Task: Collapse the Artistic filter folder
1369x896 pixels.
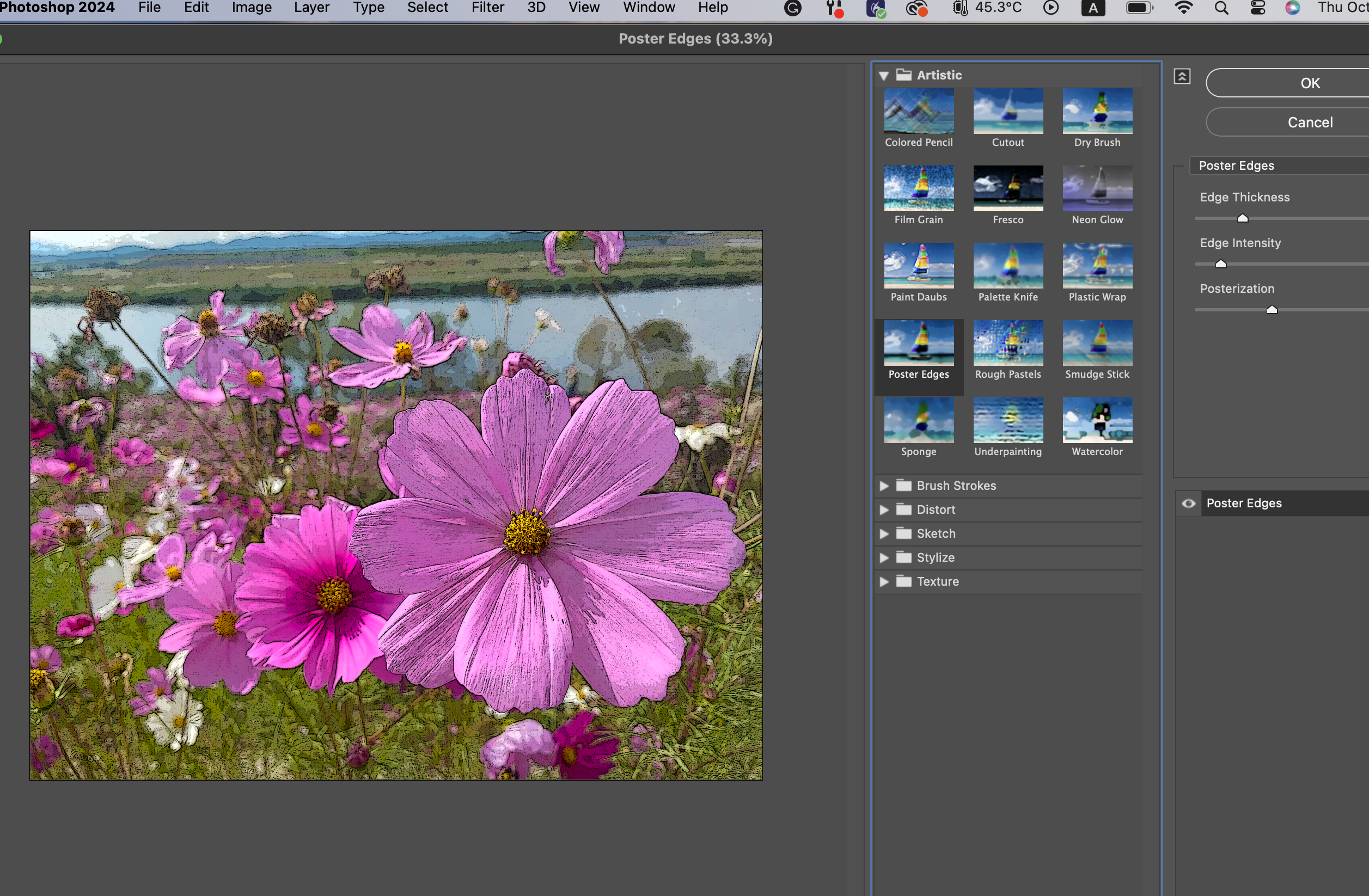Action: pyautogui.click(x=884, y=75)
